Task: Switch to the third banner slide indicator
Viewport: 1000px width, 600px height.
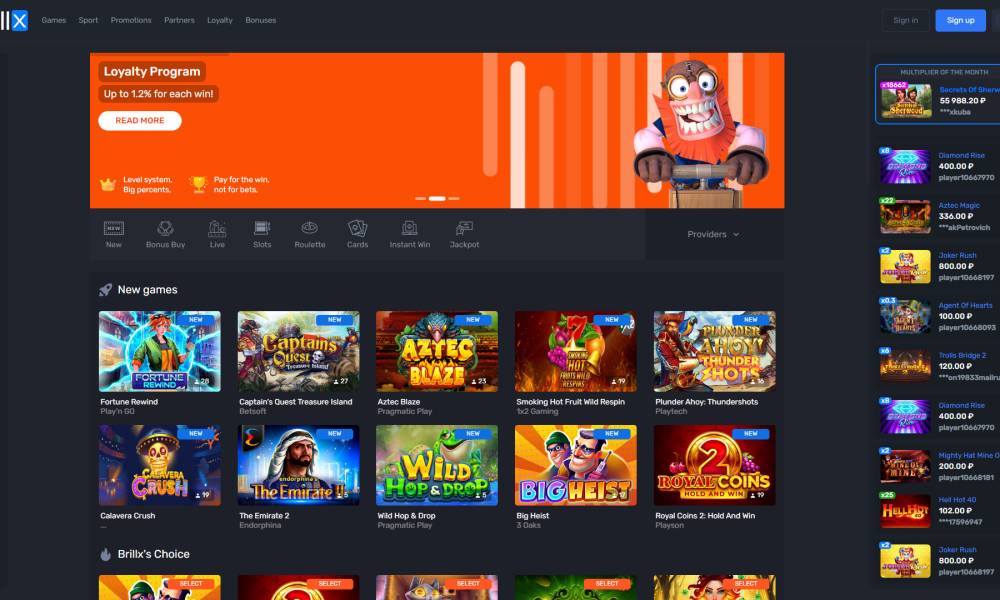Action: pos(454,199)
